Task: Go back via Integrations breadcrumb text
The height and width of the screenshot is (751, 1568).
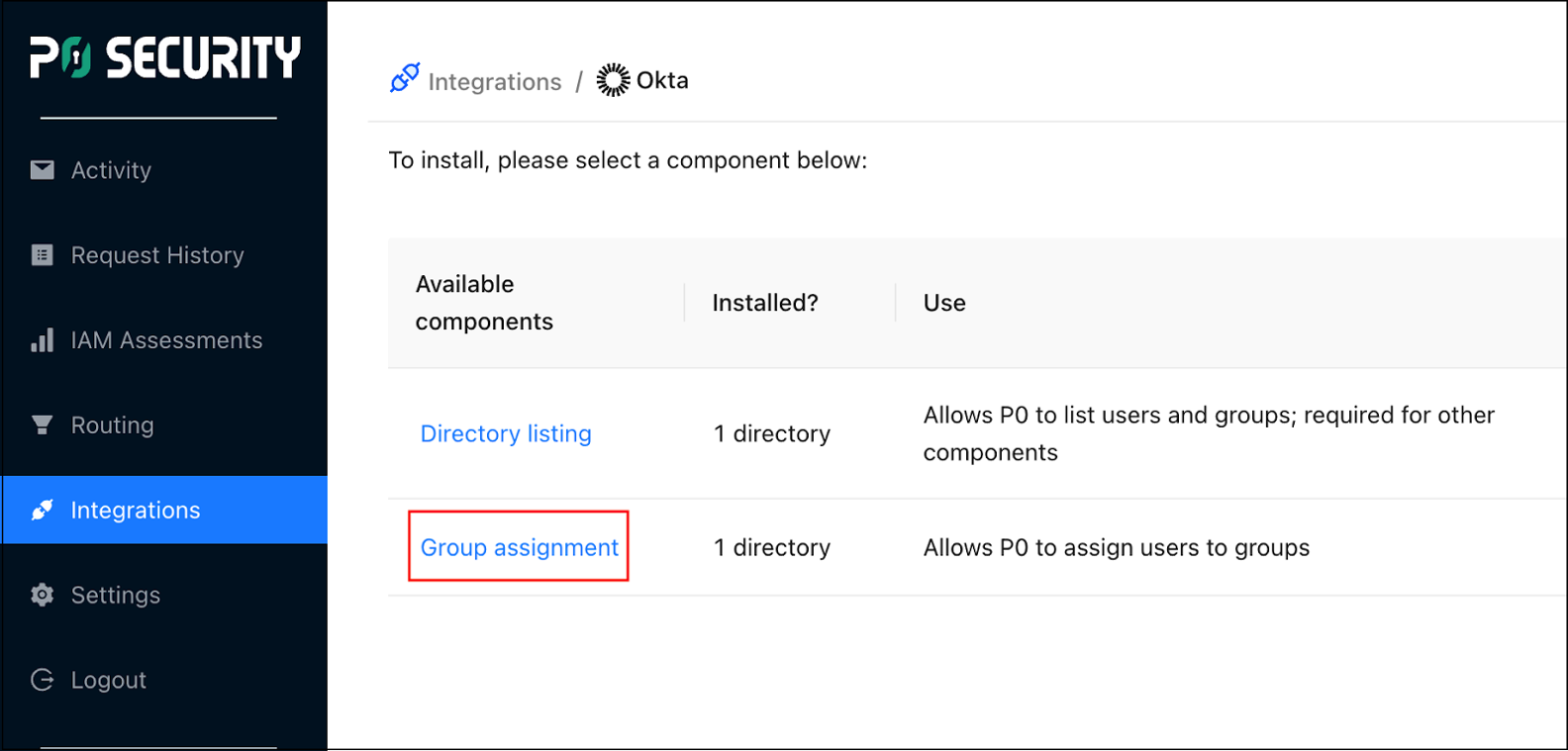Action: 494,81
